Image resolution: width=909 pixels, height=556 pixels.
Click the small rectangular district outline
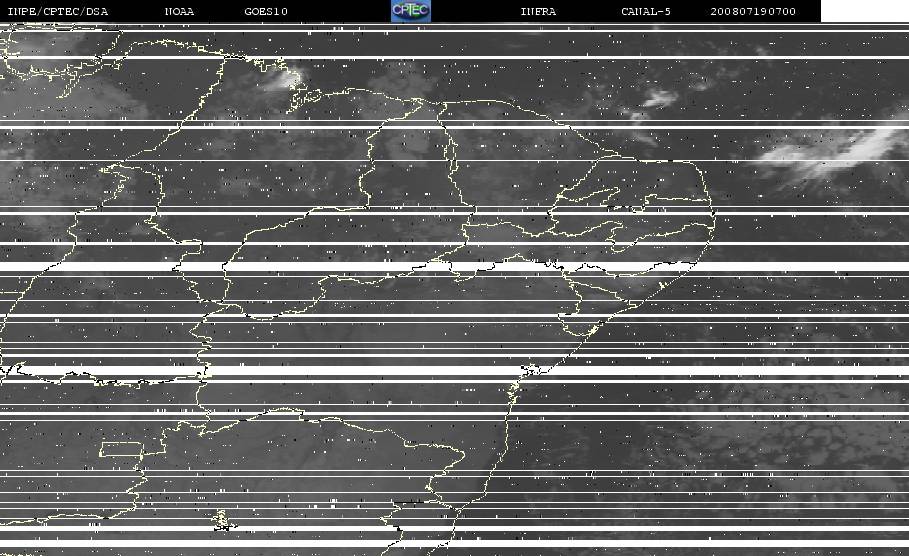tap(122, 449)
